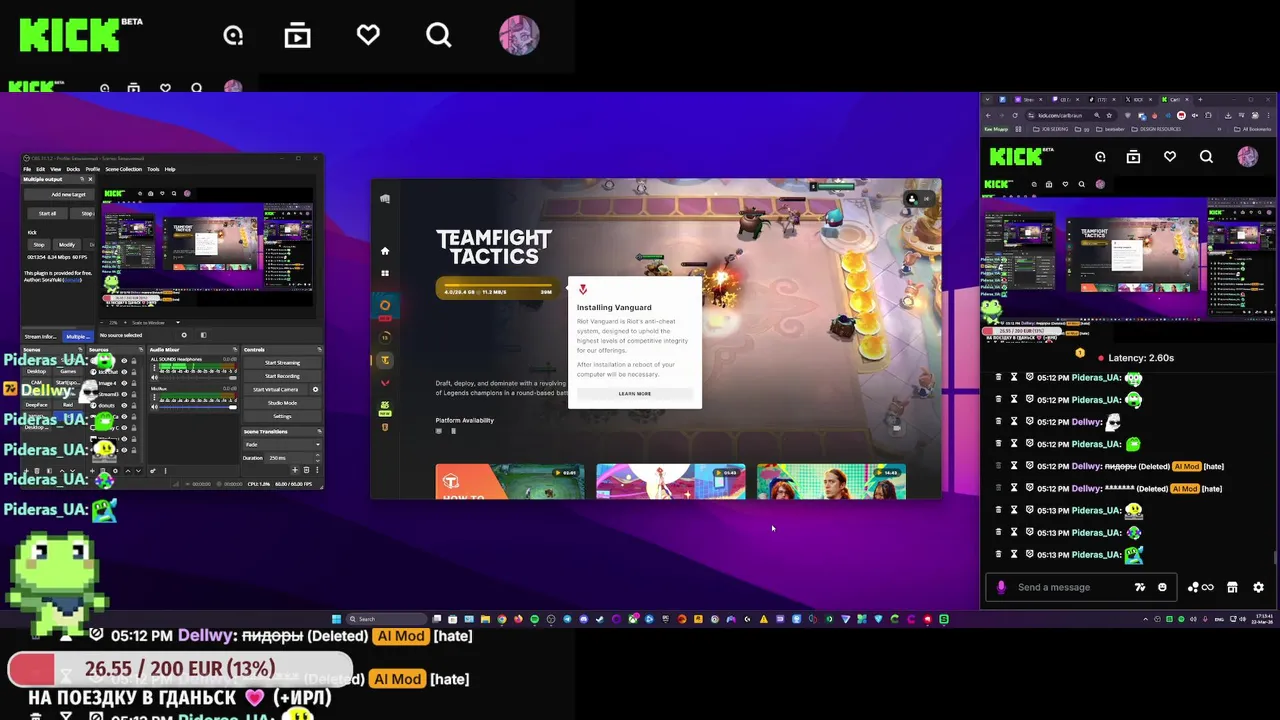The width and height of the screenshot is (1280, 720).
Task: Mute 'ALL SOUNDS Headphones' in OBS Audio Mixer
Action: pyautogui.click(x=155, y=378)
